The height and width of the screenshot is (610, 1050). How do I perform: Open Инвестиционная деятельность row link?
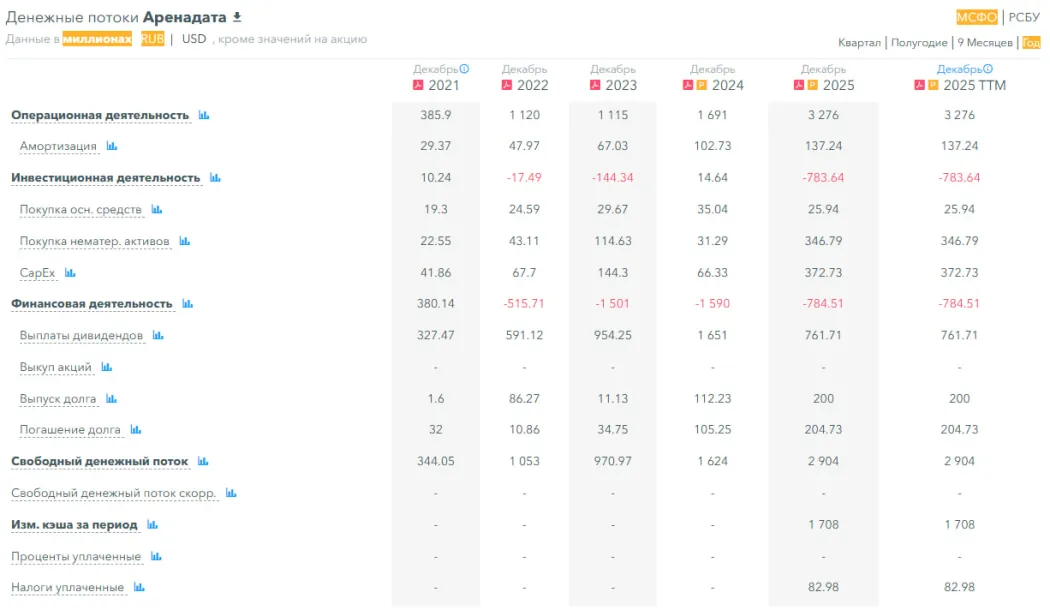click(x=106, y=178)
